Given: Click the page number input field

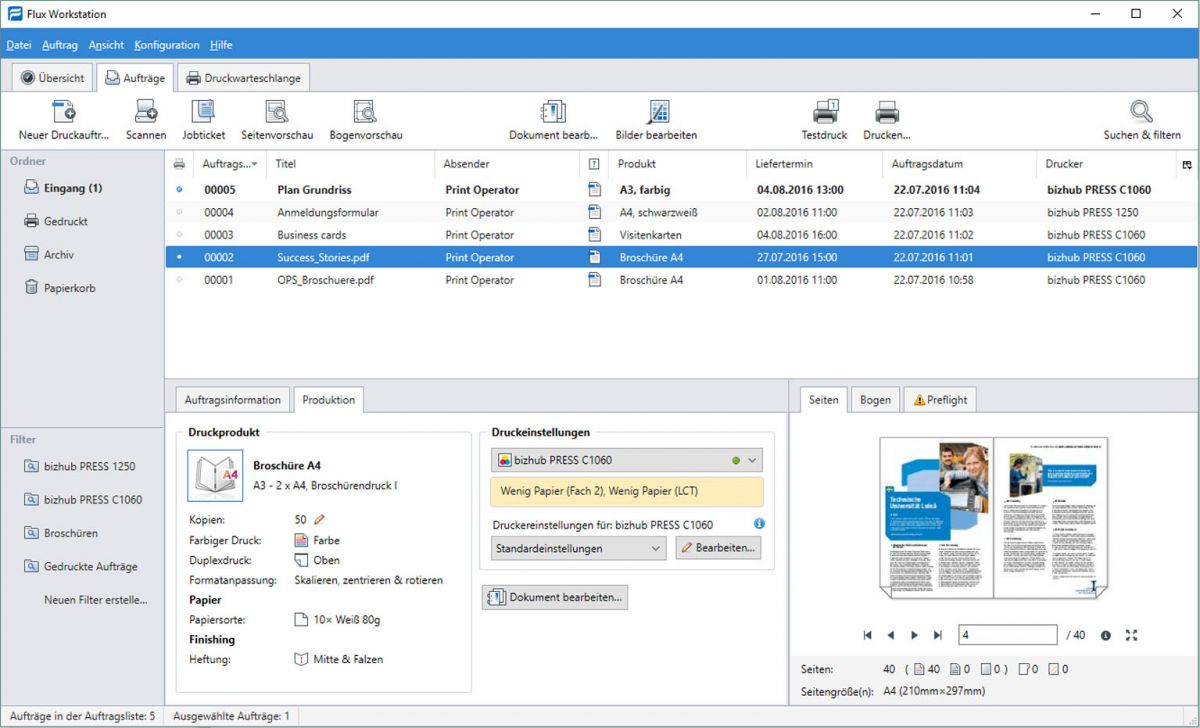Looking at the screenshot, I should pyautogui.click(x=1007, y=635).
